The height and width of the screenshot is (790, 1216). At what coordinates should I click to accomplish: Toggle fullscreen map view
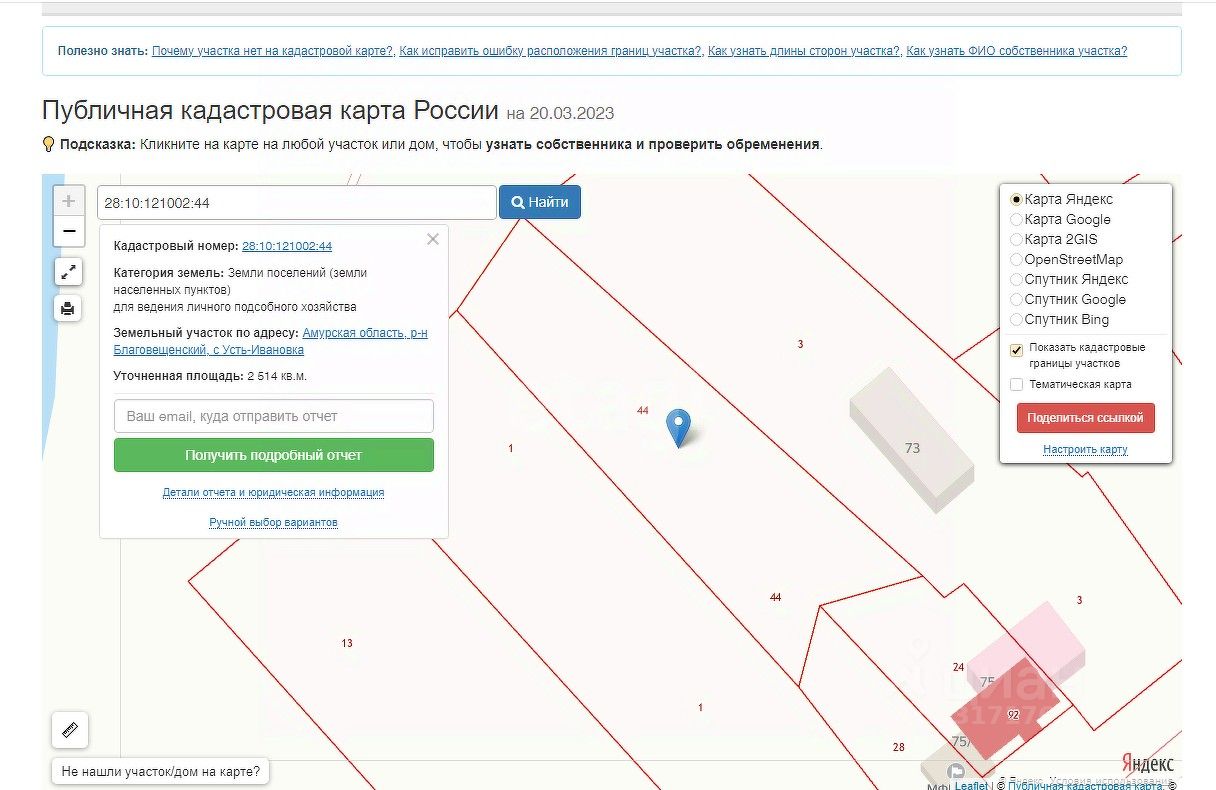click(x=68, y=271)
